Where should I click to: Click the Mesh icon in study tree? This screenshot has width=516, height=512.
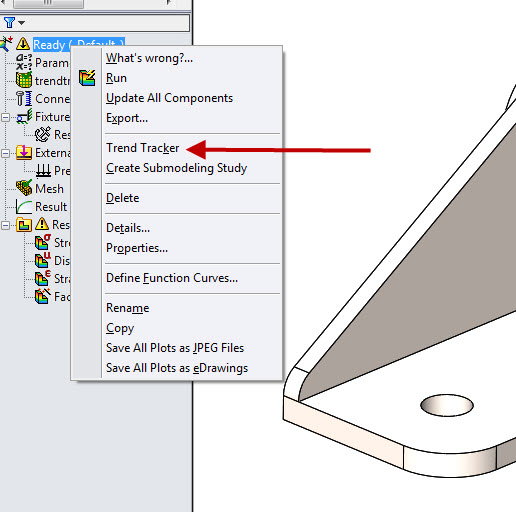[24, 188]
